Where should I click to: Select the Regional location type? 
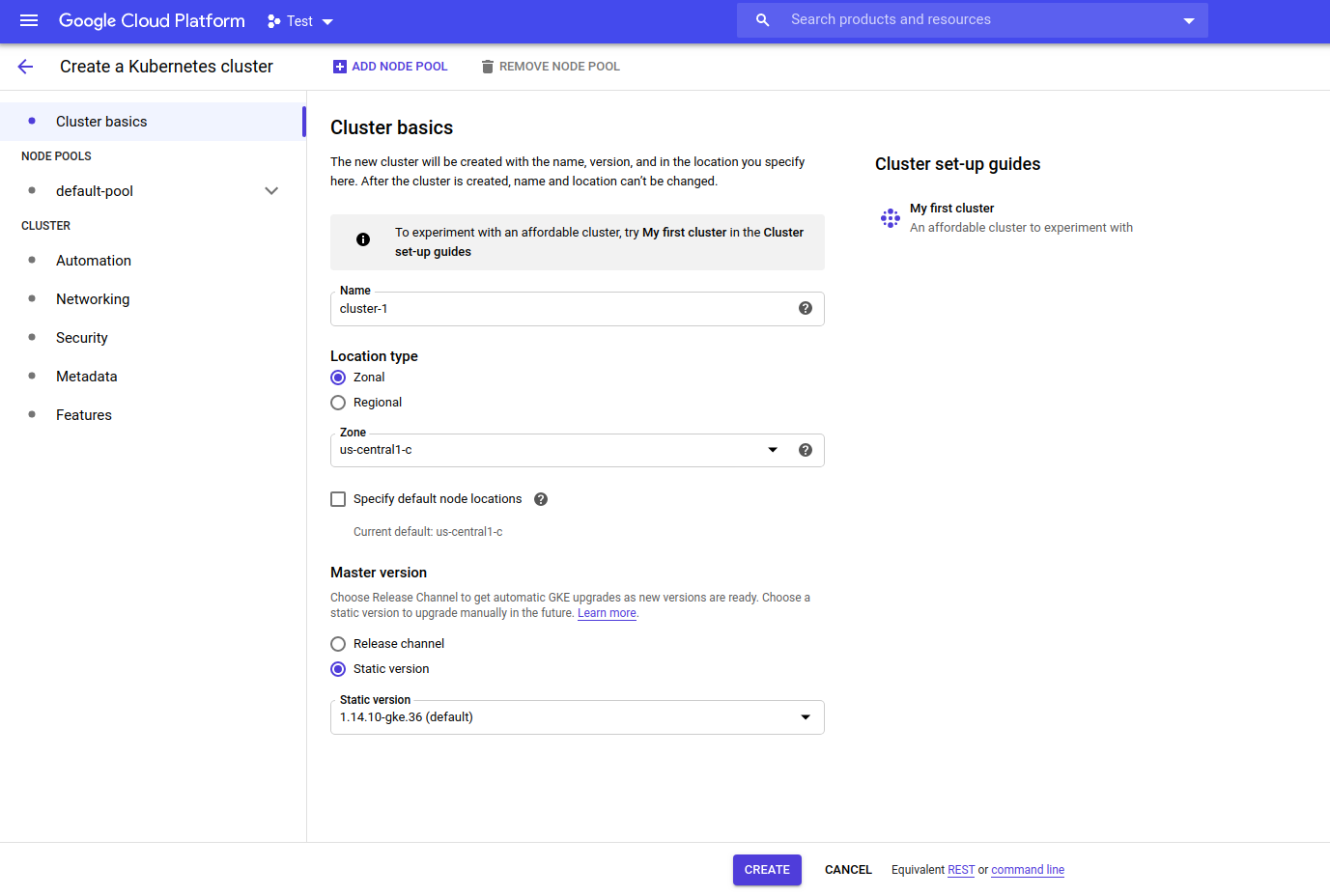(338, 403)
